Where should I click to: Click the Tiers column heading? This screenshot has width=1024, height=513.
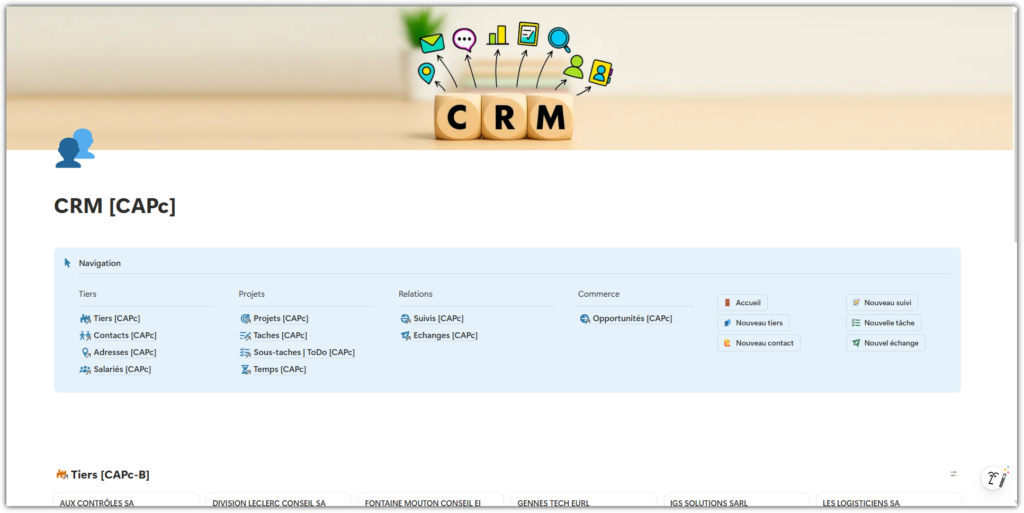click(88, 294)
